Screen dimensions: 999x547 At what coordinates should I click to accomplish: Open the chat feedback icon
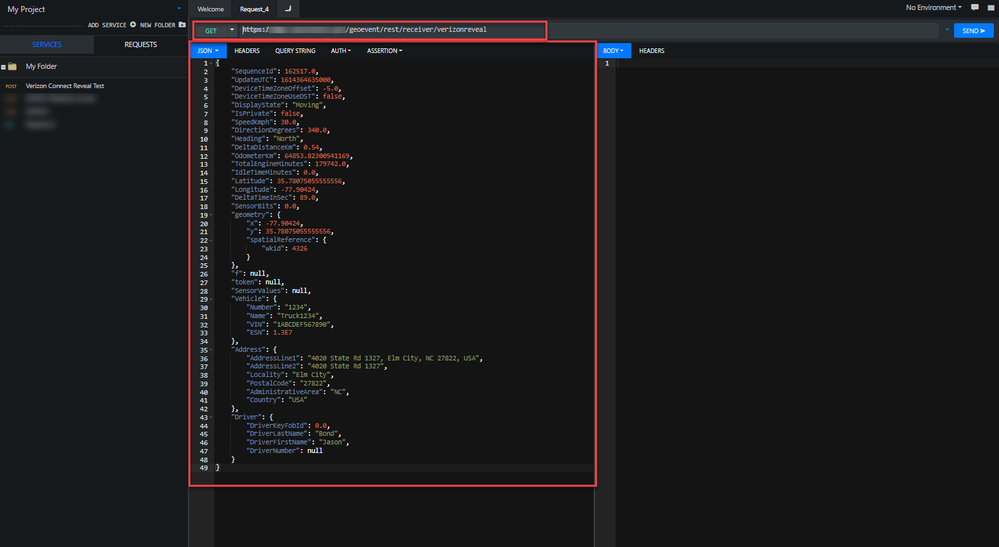(x=975, y=8)
